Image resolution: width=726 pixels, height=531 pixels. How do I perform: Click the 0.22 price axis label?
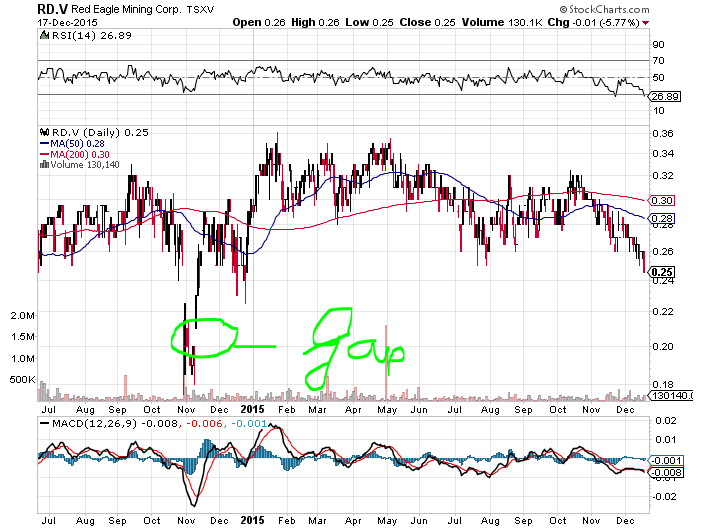click(663, 312)
